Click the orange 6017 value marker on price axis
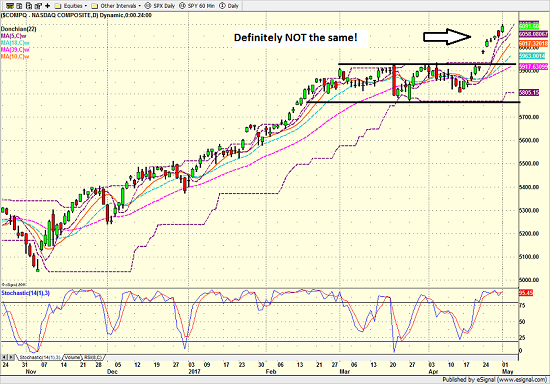550x384 pixels. [x=533, y=44]
